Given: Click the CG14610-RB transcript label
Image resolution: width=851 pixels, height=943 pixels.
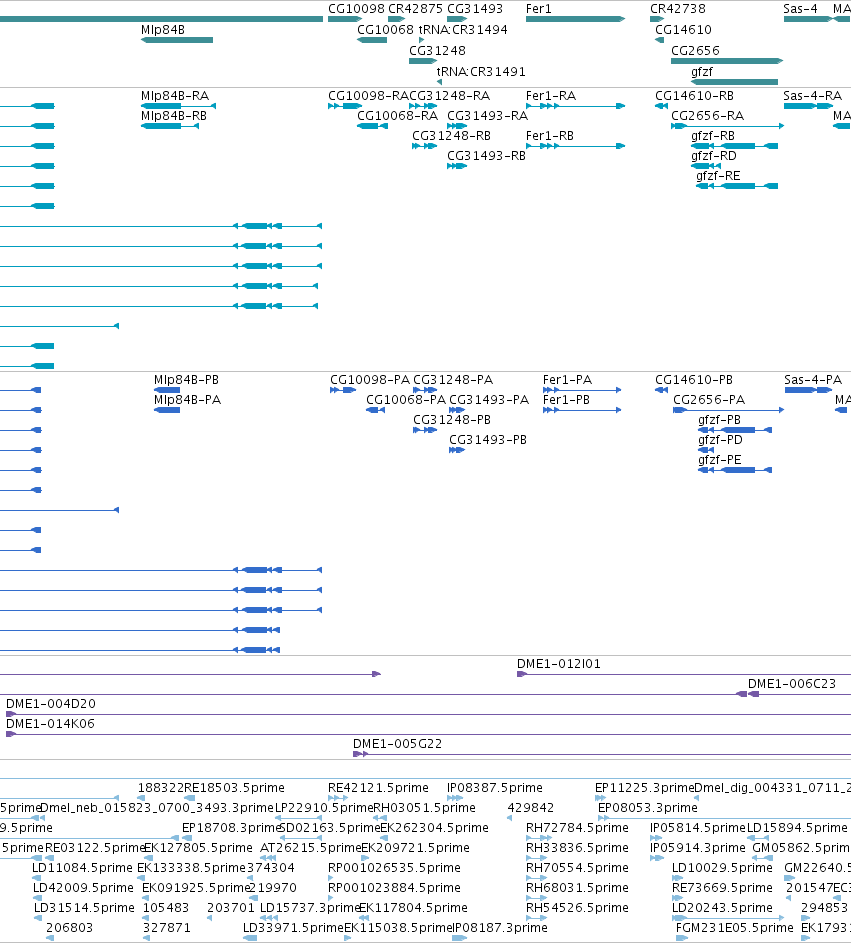Looking at the screenshot, I should pos(695,96).
